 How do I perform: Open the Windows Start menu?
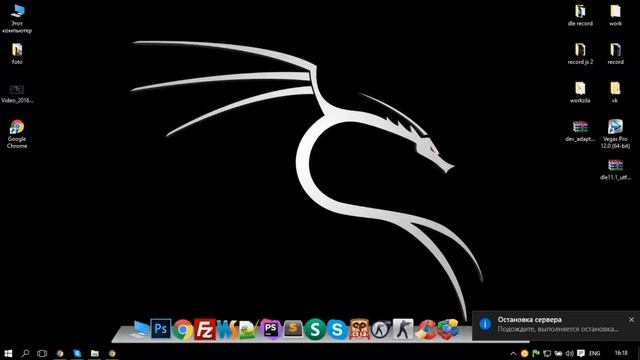(x=8, y=353)
